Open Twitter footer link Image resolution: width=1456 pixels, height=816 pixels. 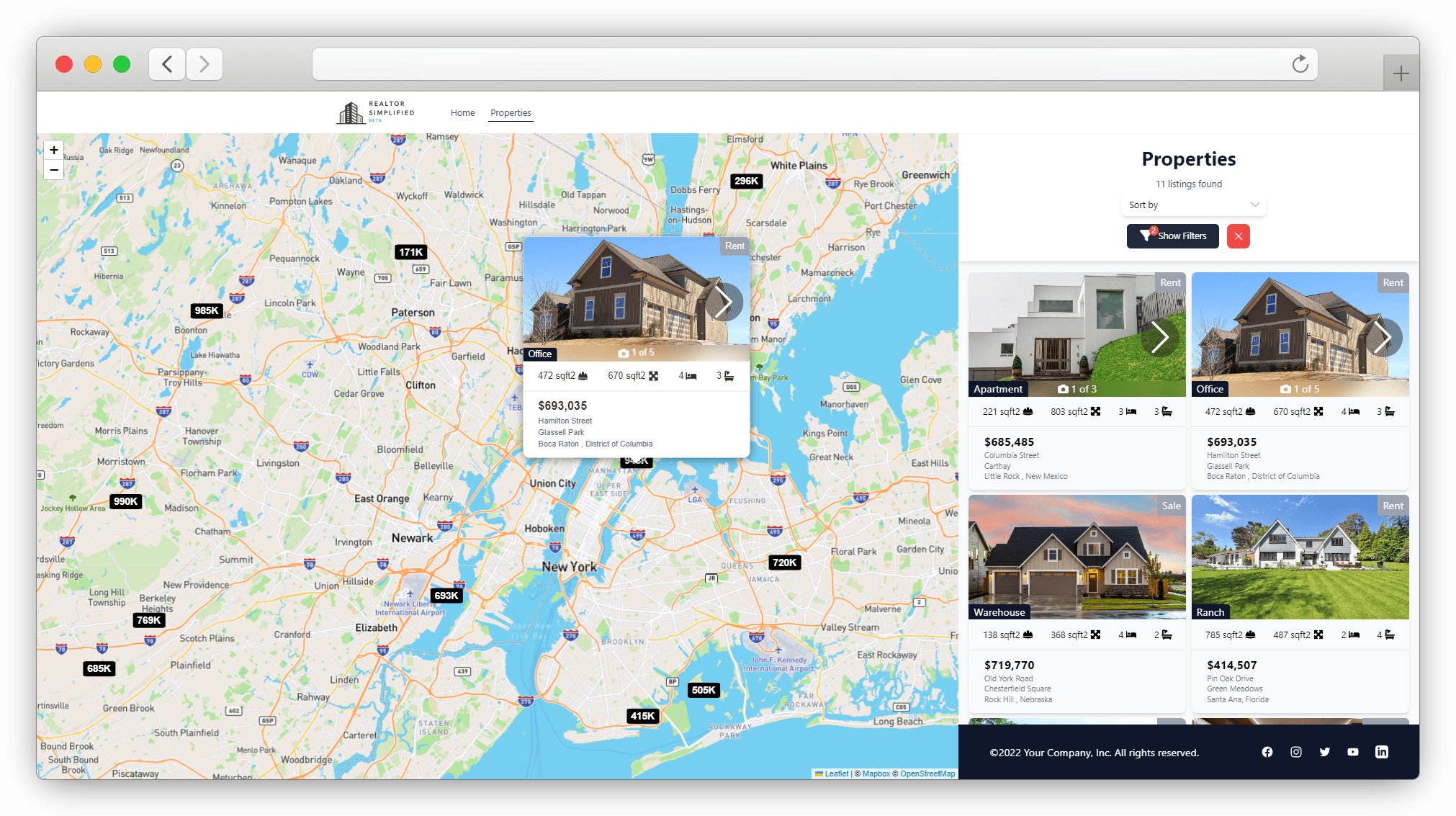click(x=1325, y=752)
